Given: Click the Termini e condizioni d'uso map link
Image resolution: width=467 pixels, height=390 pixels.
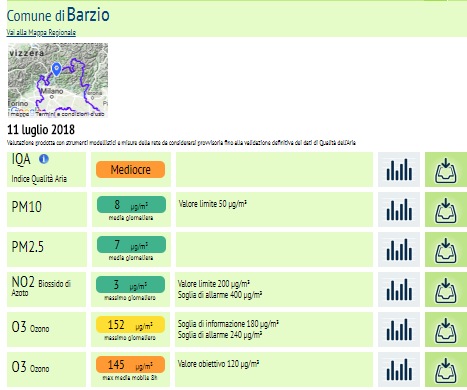Looking at the screenshot, I should coord(70,114).
